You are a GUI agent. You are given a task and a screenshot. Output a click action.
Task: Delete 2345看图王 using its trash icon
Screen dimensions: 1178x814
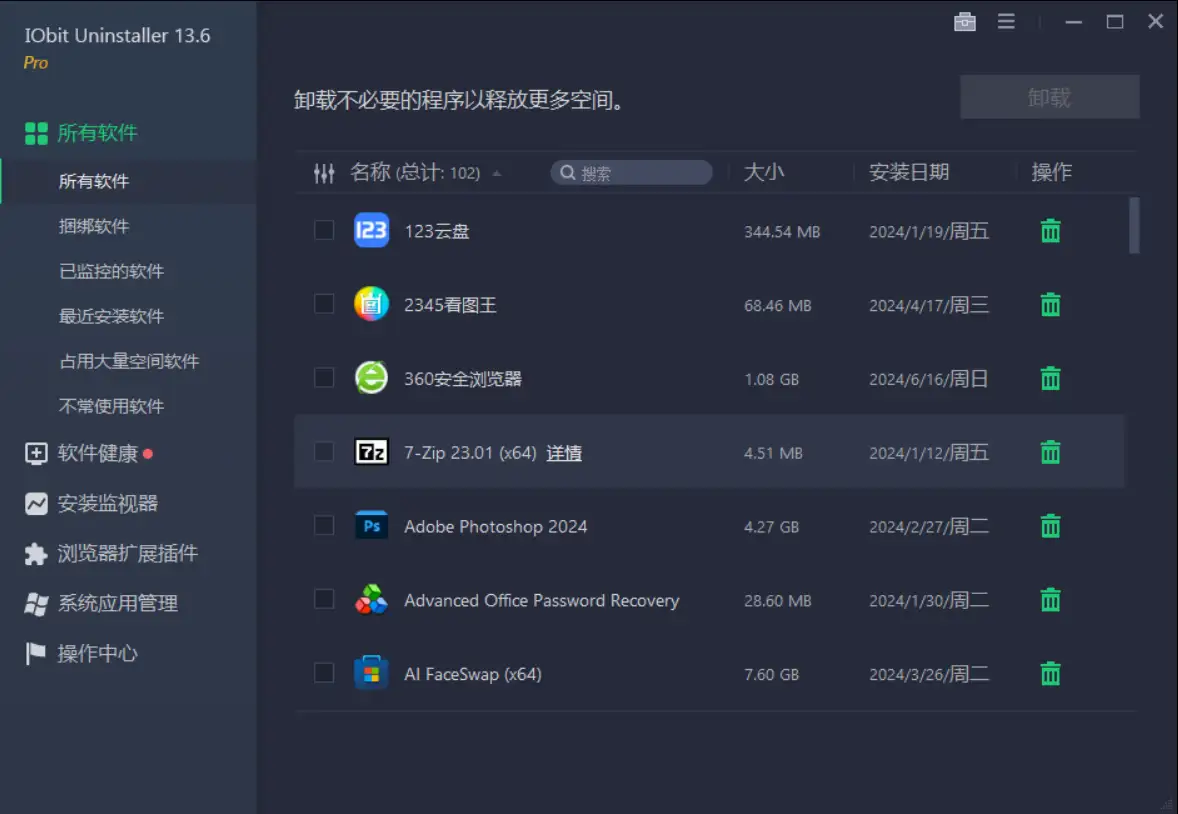pos(1050,305)
